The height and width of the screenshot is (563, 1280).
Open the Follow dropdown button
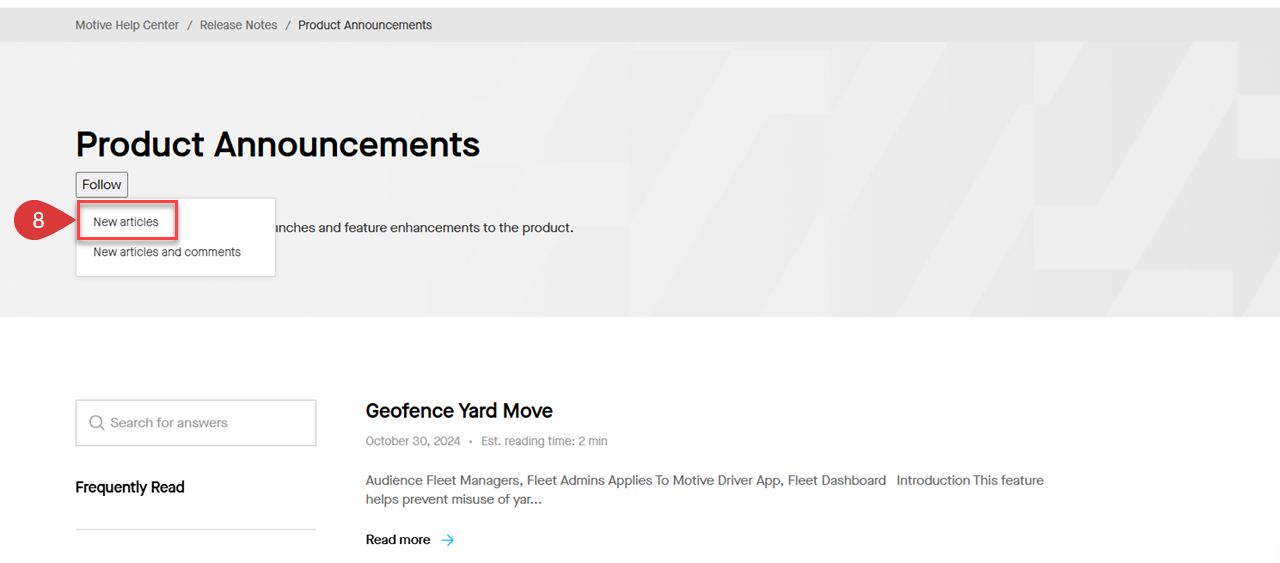point(102,184)
